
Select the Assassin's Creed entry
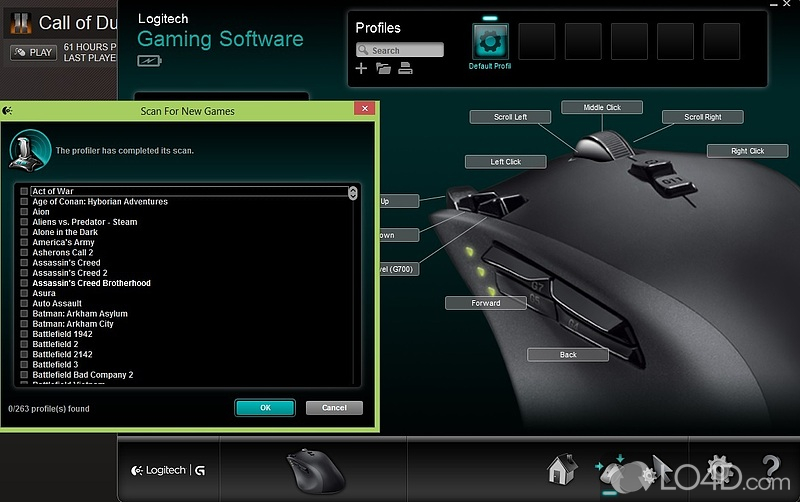66,263
